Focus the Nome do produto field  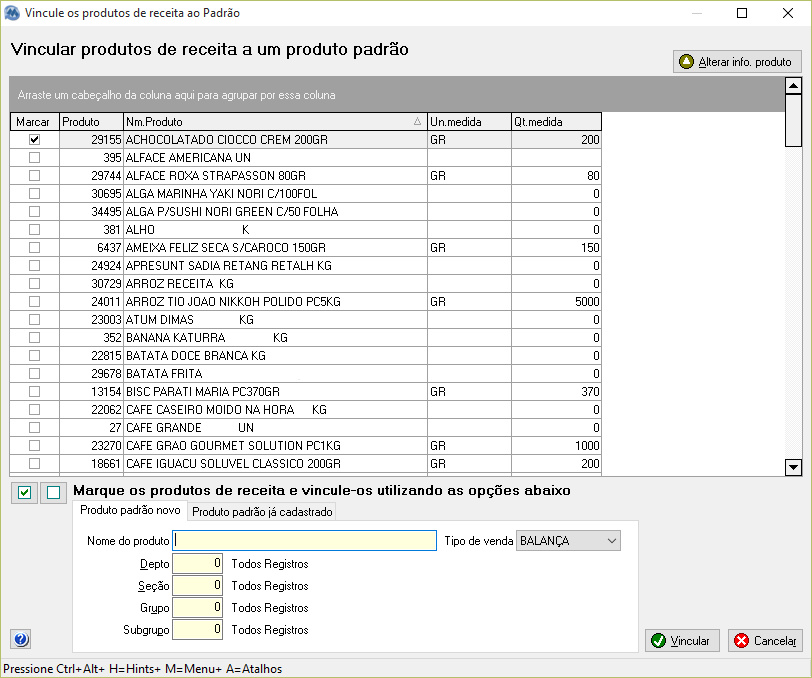coord(304,541)
